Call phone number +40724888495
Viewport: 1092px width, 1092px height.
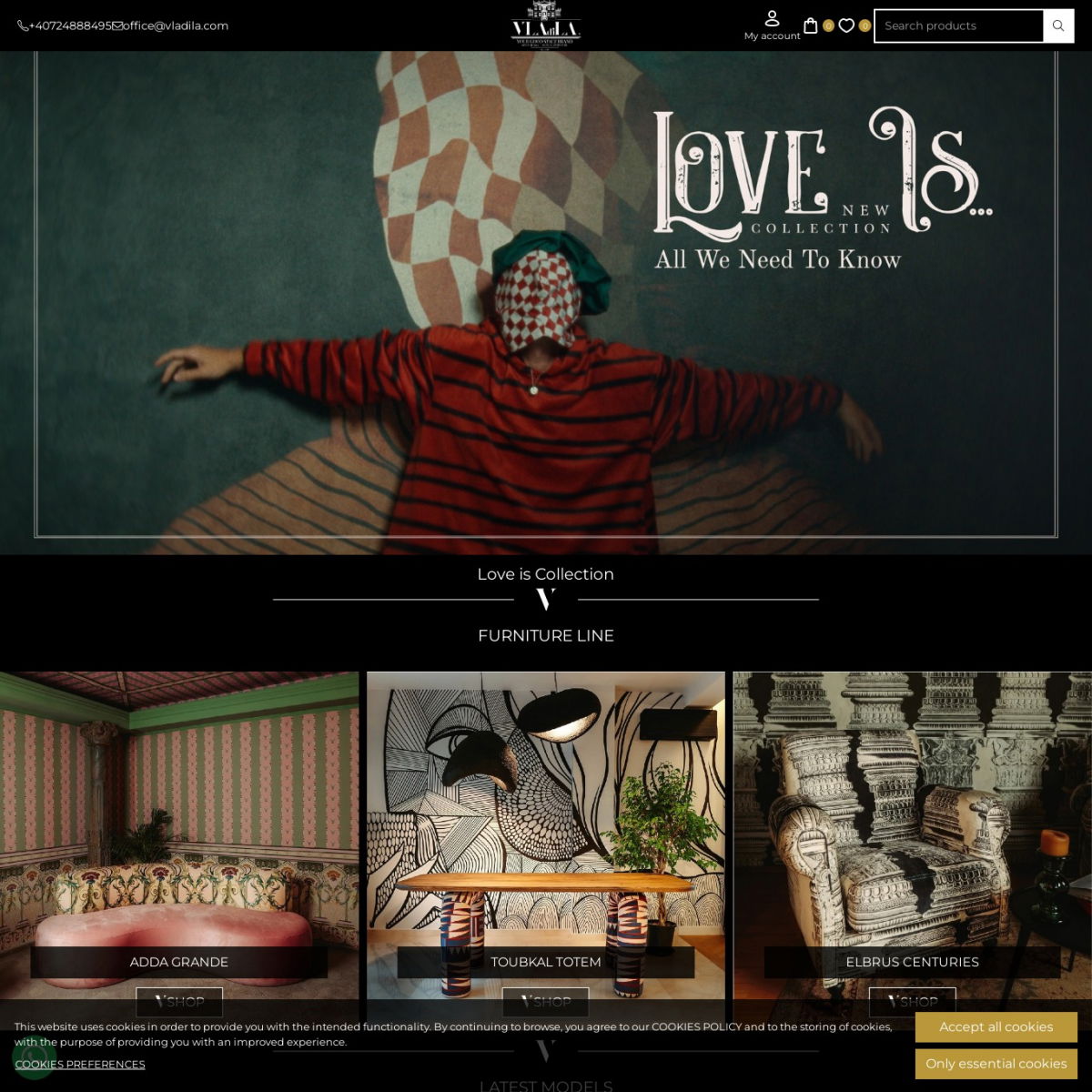tap(70, 25)
